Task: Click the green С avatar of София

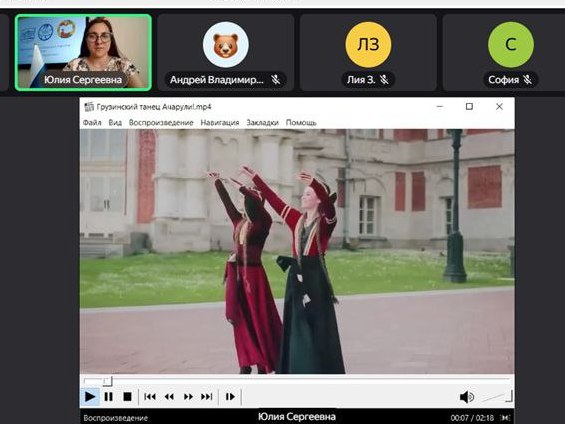Action: [511, 45]
